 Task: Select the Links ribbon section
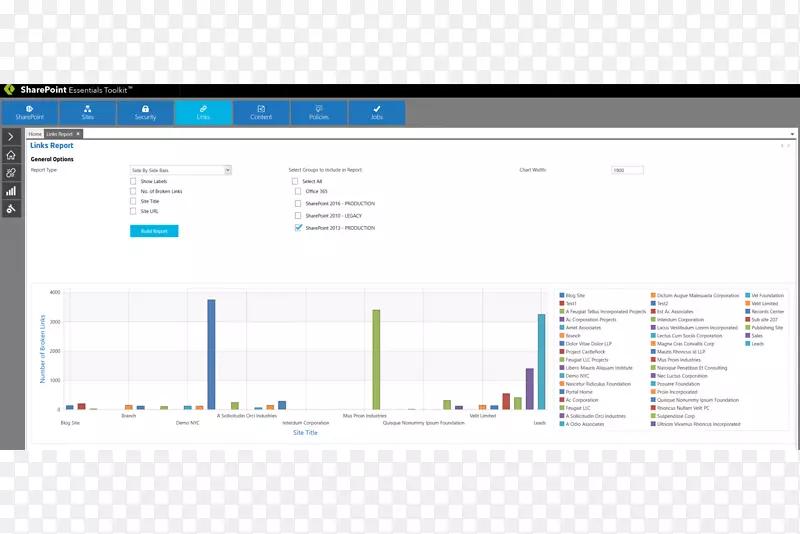(203, 112)
